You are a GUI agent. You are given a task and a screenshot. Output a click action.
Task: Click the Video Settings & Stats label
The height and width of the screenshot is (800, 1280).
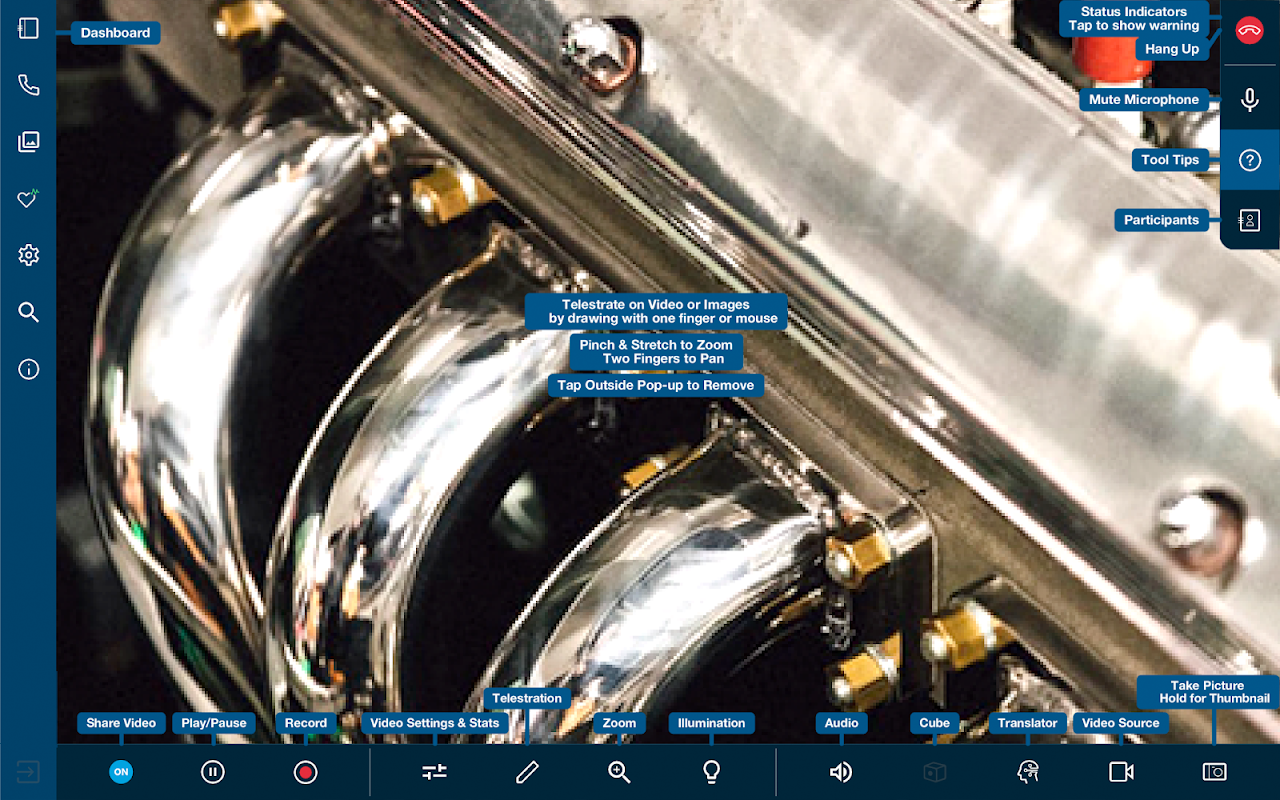pyautogui.click(x=435, y=723)
